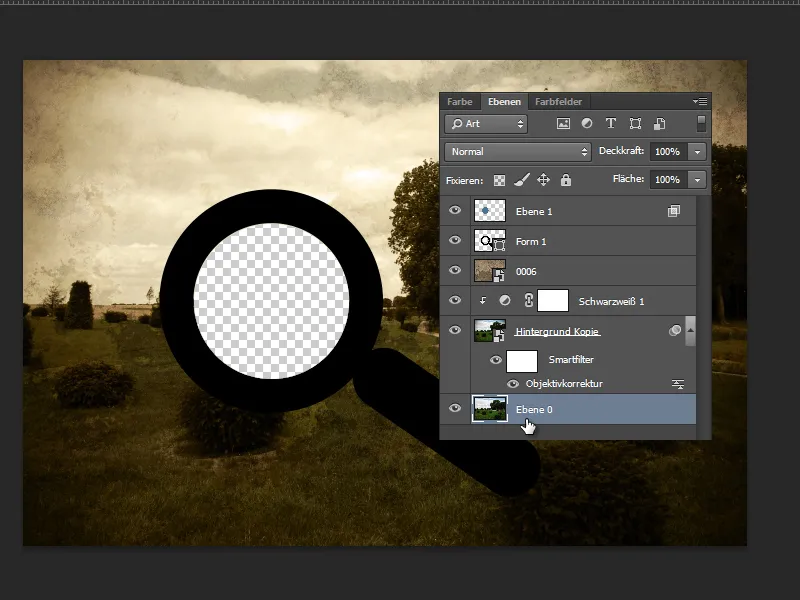Open the Art filter type dropdown
800x600 pixels.
click(486, 124)
